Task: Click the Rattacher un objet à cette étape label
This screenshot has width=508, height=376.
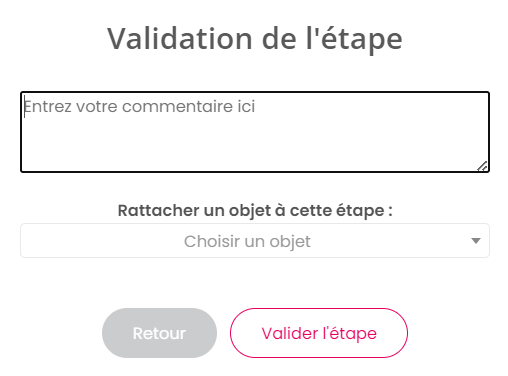Action: pos(255,211)
